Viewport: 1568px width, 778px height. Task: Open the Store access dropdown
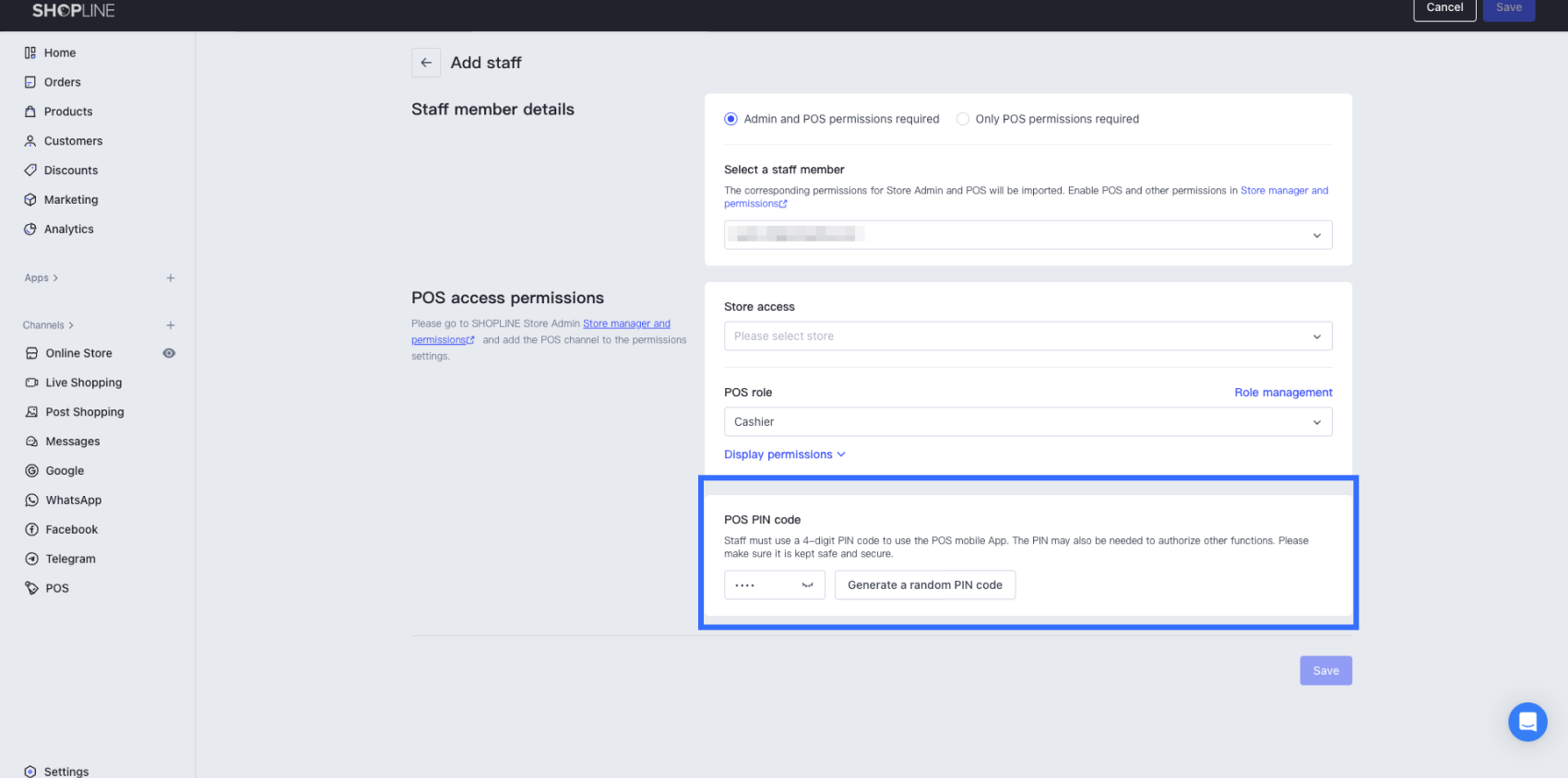tap(1028, 336)
